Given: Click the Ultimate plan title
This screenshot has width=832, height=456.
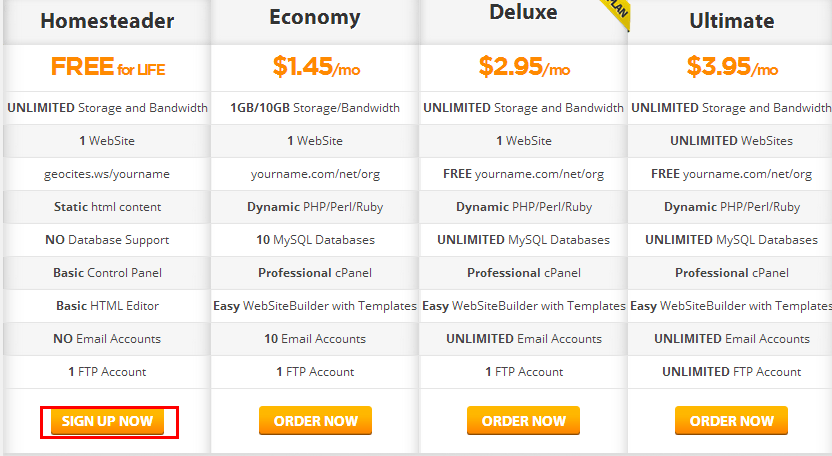Looking at the screenshot, I should click(731, 20).
